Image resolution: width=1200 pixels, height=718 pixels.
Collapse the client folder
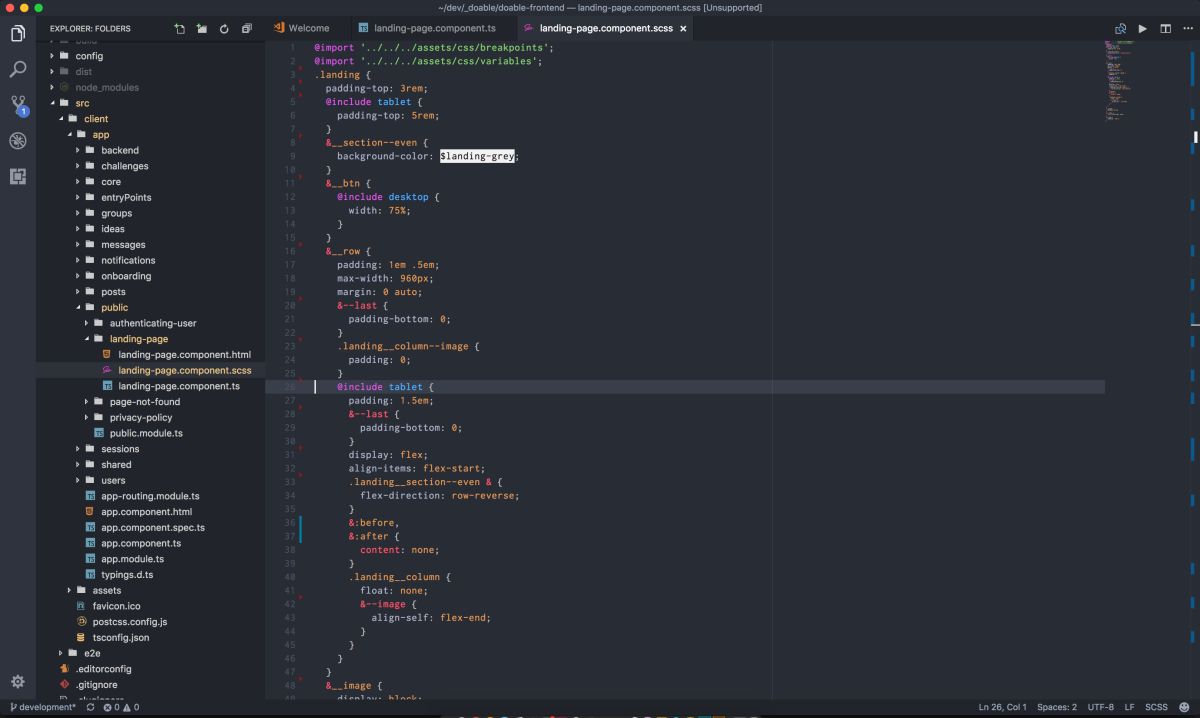(x=61, y=119)
